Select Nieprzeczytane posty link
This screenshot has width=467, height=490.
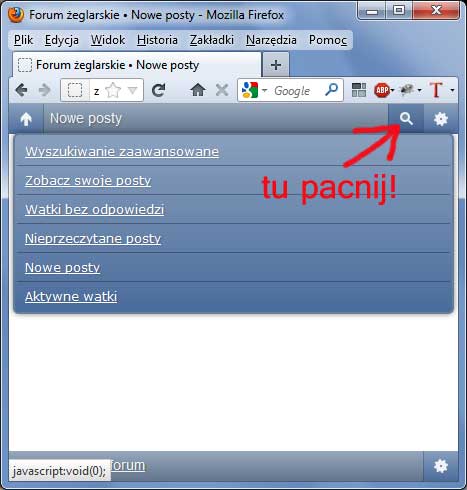tap(93, 239)
